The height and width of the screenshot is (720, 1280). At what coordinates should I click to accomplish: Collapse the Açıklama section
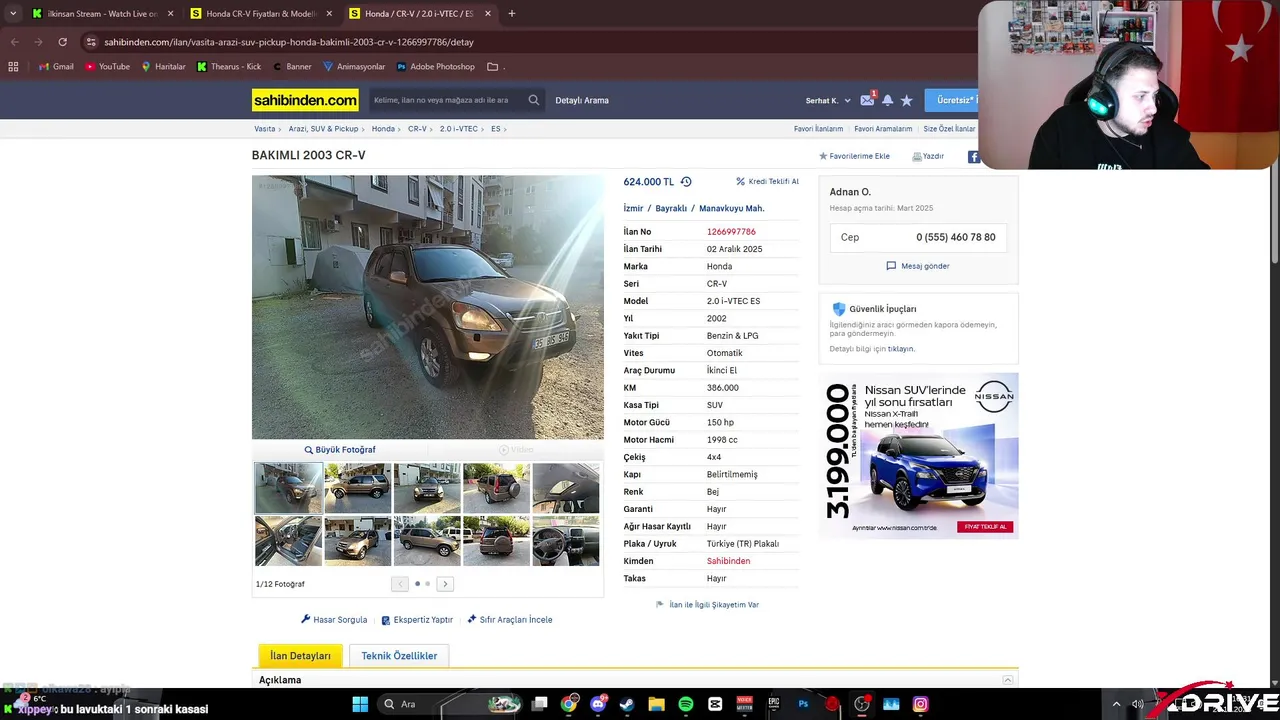click(1007, 680)
